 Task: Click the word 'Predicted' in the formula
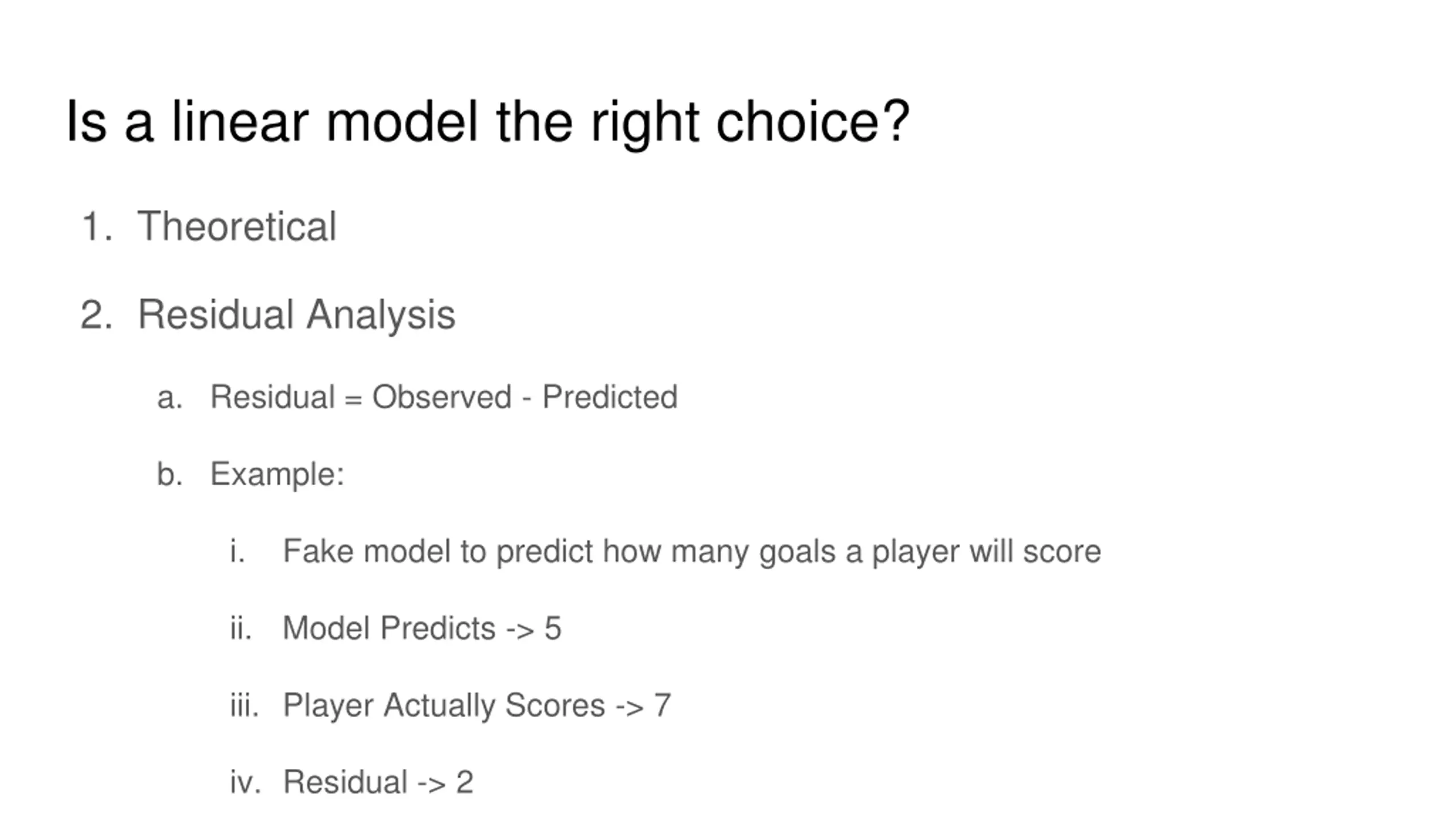pyautogui.click(x=610, y=397)
